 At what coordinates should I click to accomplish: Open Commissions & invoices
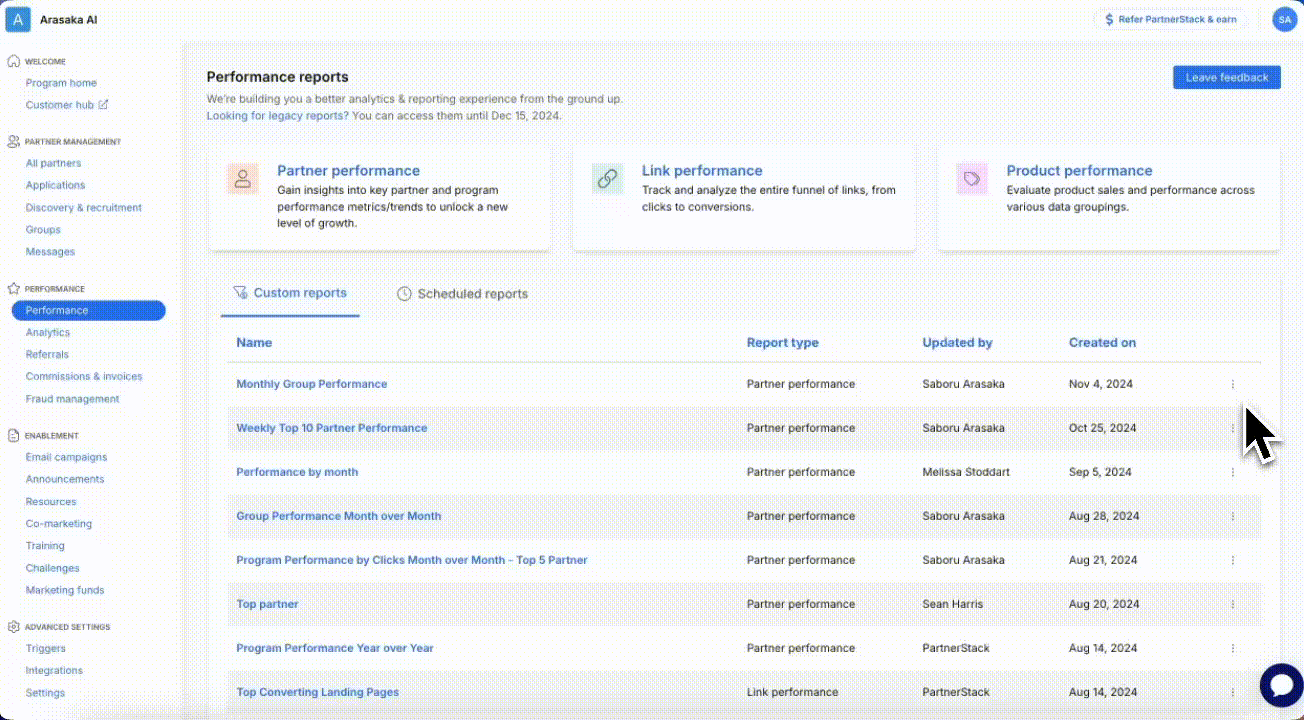pos(84,376)
